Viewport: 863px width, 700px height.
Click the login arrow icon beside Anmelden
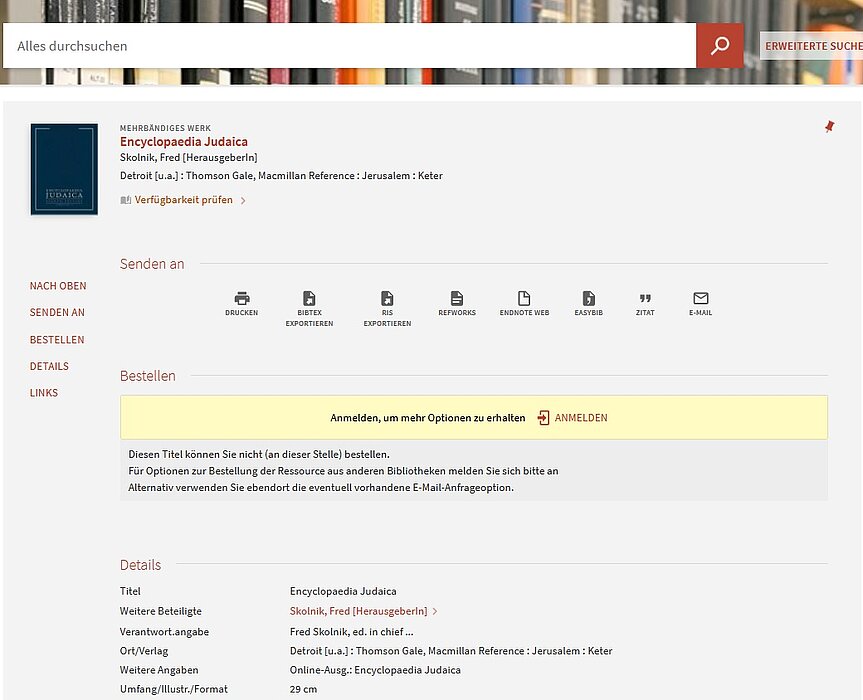(543, 418)
